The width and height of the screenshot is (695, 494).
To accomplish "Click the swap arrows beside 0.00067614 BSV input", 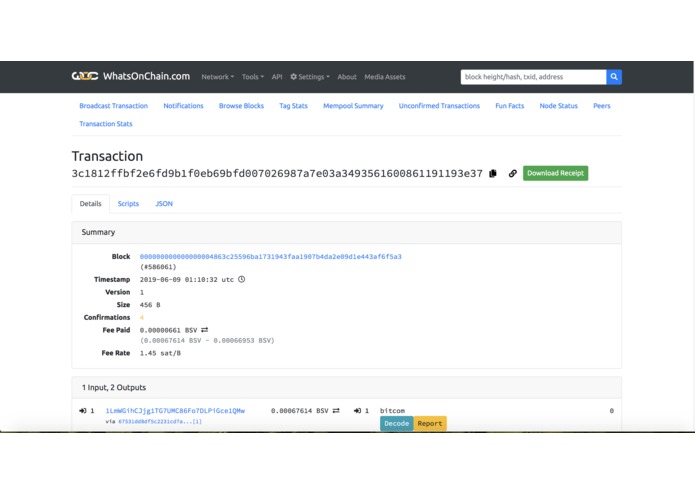I will [x=336, y=410].
